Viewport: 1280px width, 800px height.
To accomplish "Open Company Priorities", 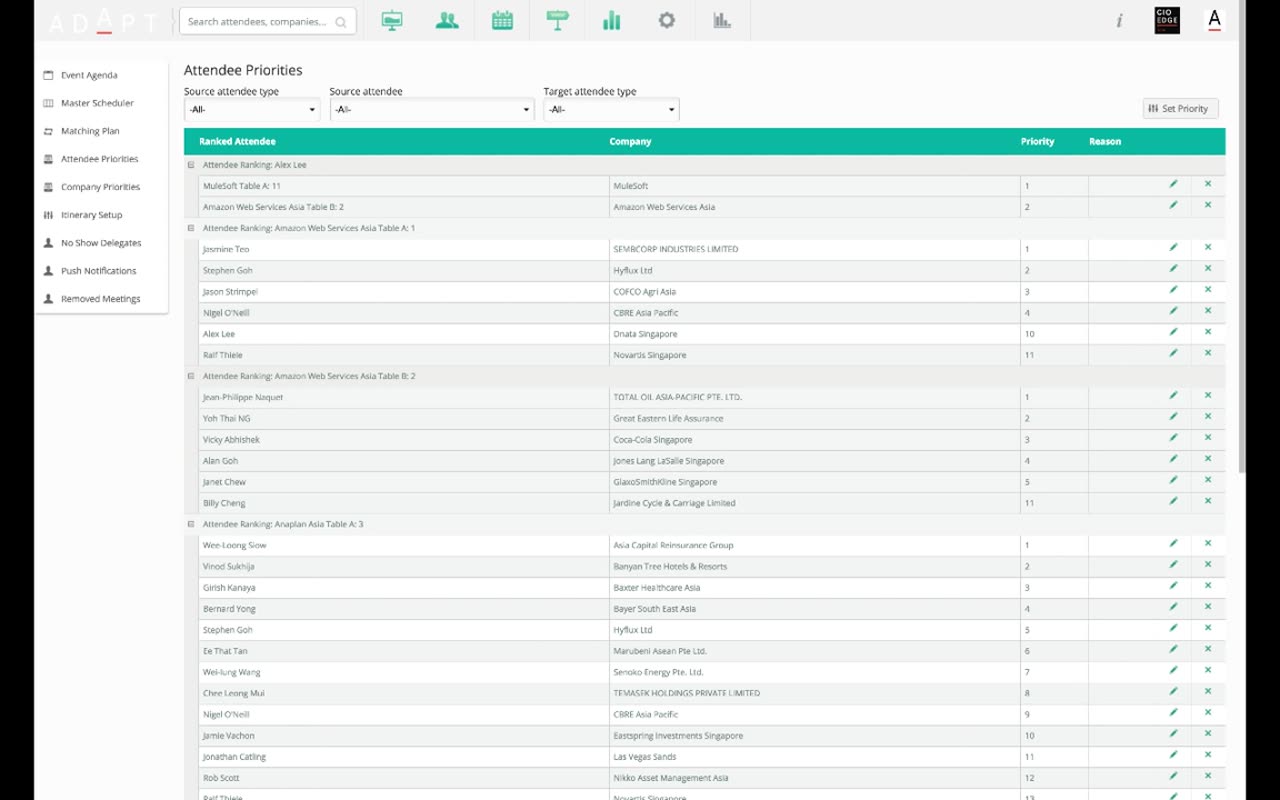I will coord(100,187).
